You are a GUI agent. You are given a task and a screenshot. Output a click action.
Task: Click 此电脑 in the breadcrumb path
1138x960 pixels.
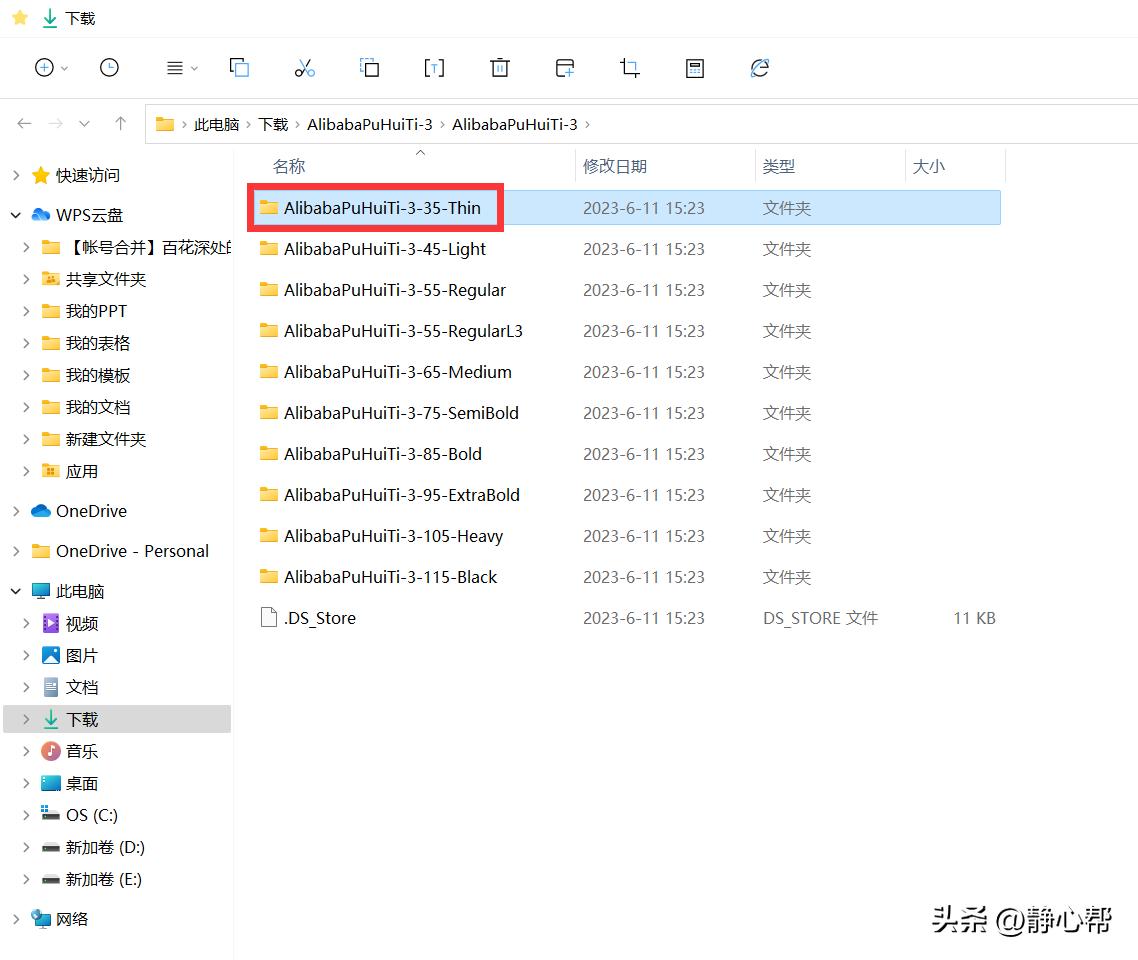coord(216,125)
